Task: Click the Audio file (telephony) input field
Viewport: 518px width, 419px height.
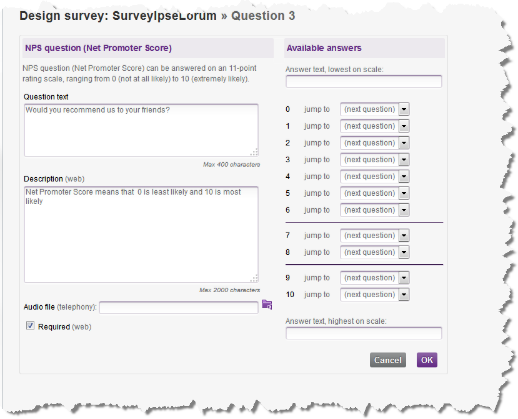Action: [179, 307]
